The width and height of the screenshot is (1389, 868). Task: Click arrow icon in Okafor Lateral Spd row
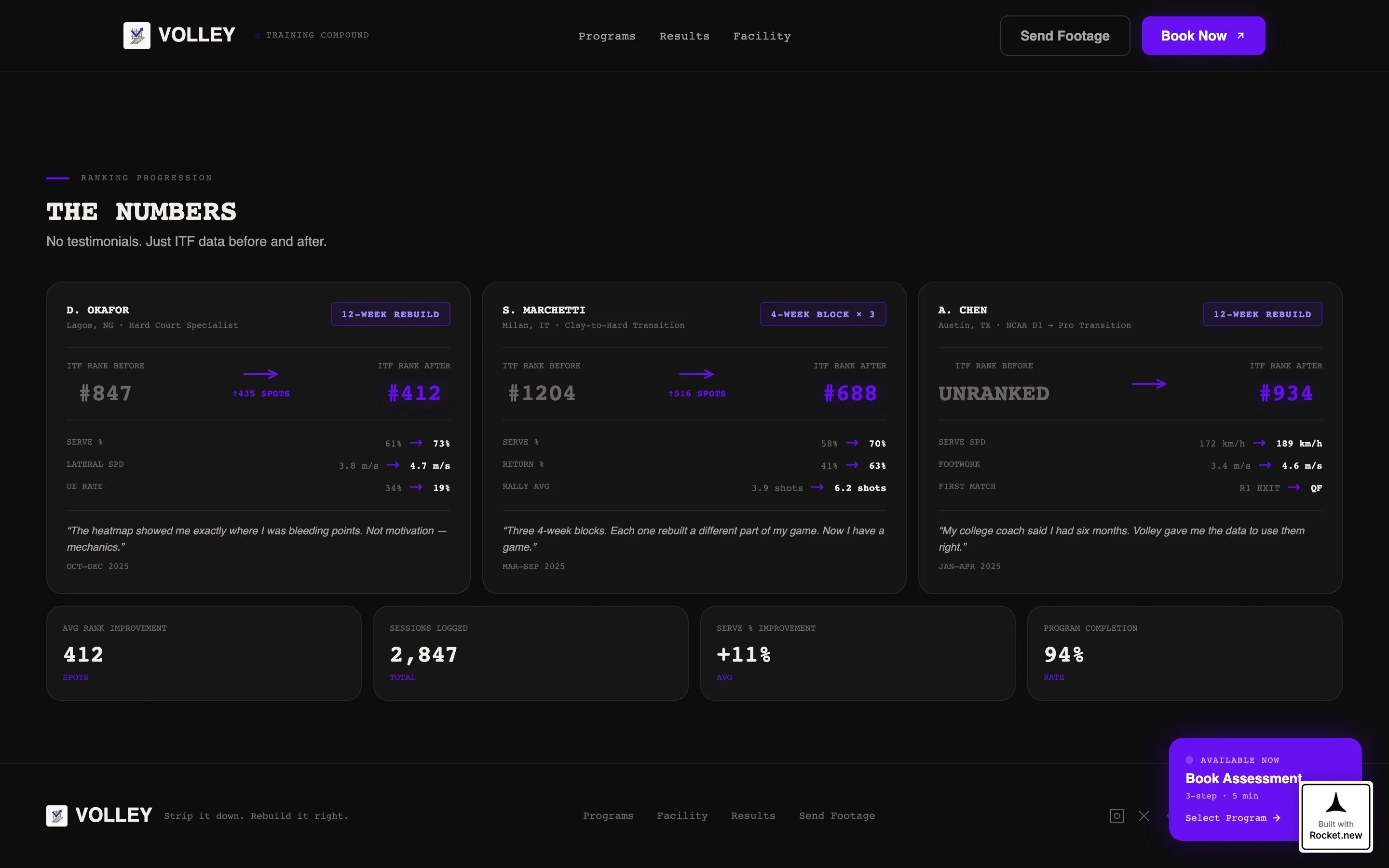(393, 465)
